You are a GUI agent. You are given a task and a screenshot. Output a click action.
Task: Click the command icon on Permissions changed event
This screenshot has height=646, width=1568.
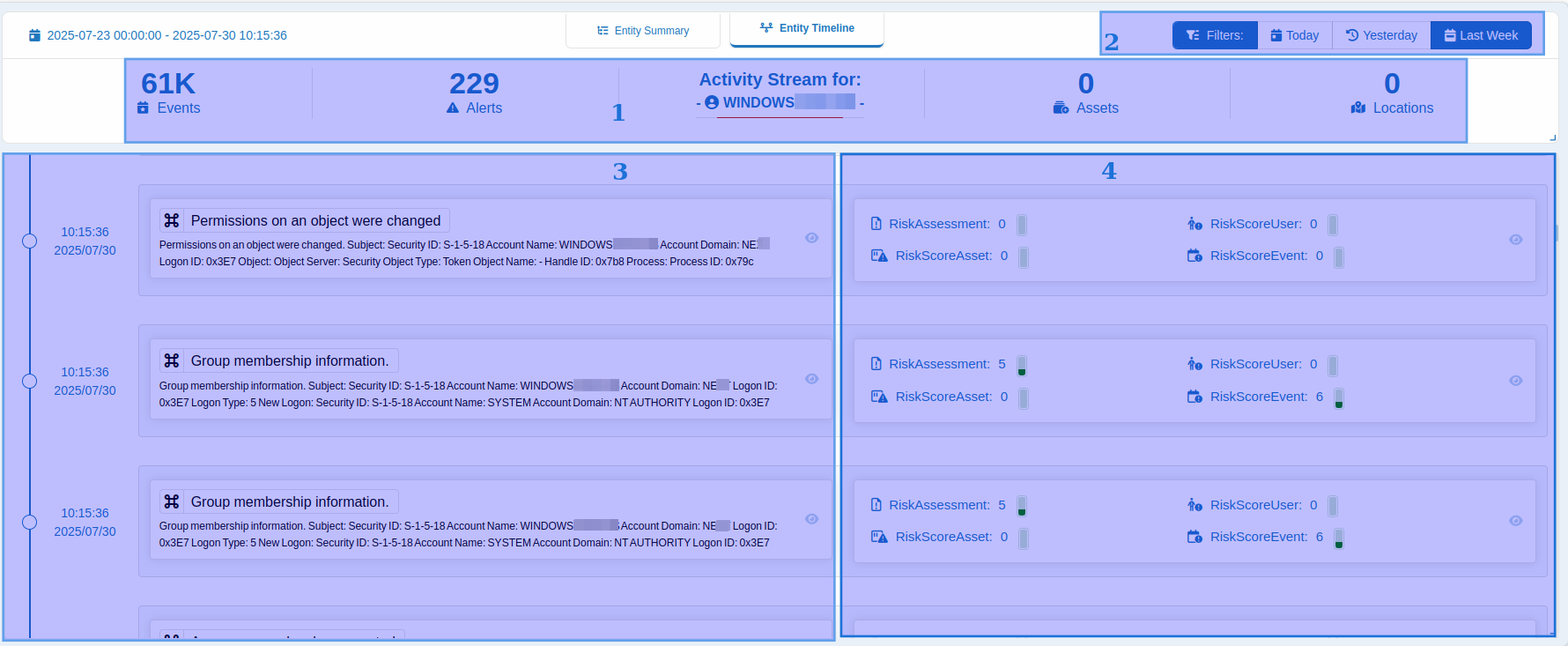point(172,220)
